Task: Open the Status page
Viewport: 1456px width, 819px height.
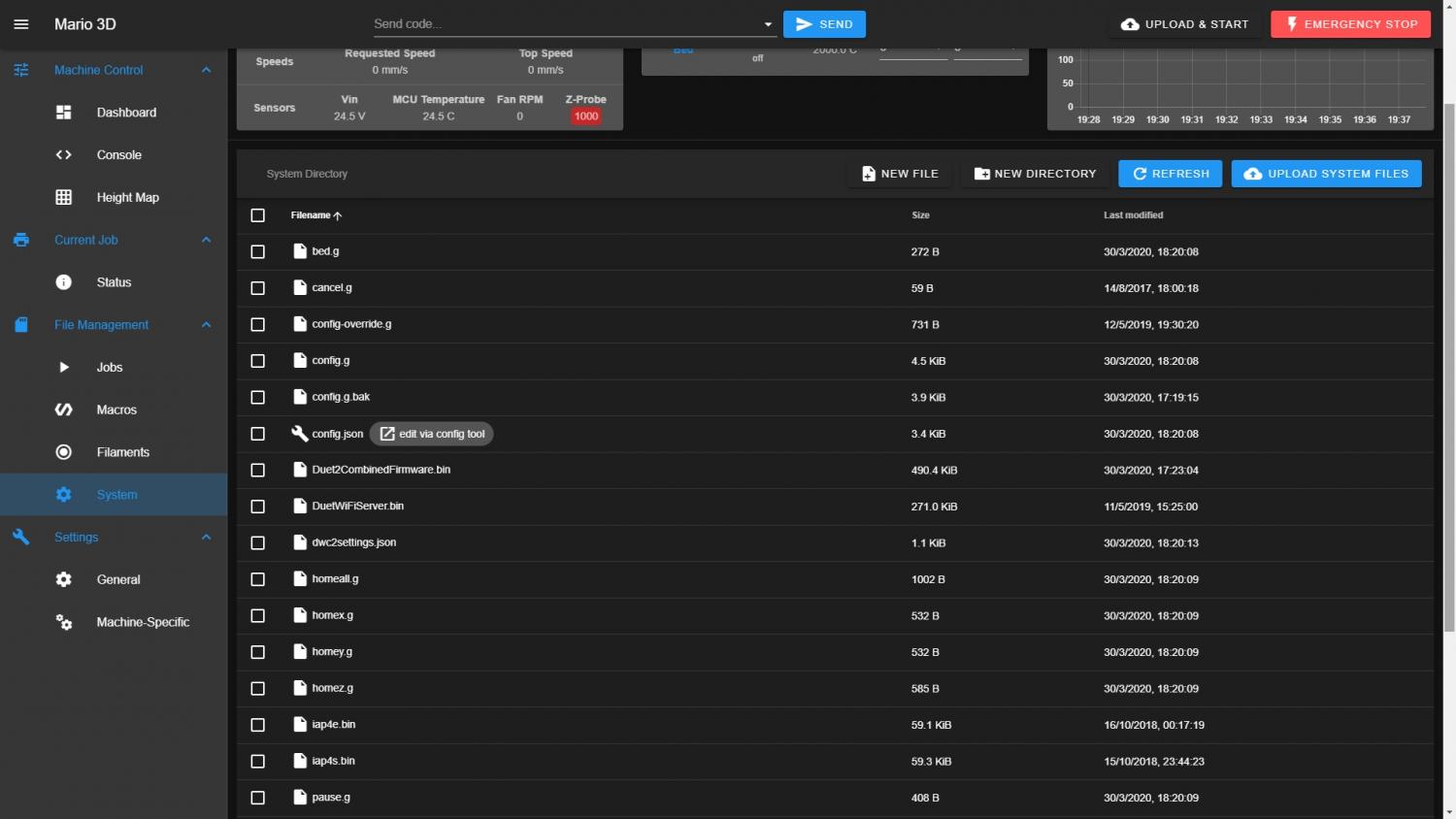Action: coord(114,282)
